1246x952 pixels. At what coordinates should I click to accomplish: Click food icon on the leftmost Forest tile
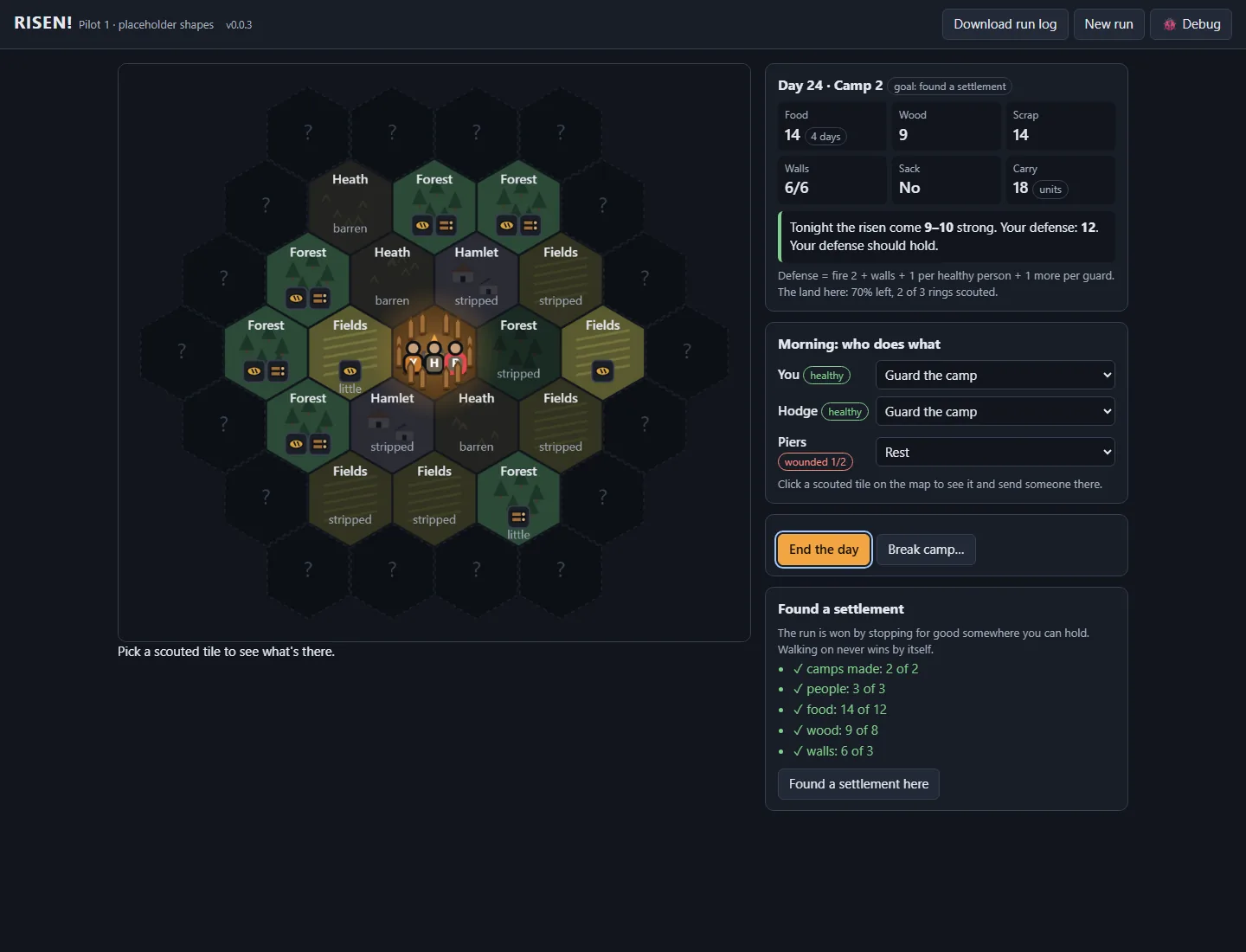pyautogui.click(x=254, y=370)
